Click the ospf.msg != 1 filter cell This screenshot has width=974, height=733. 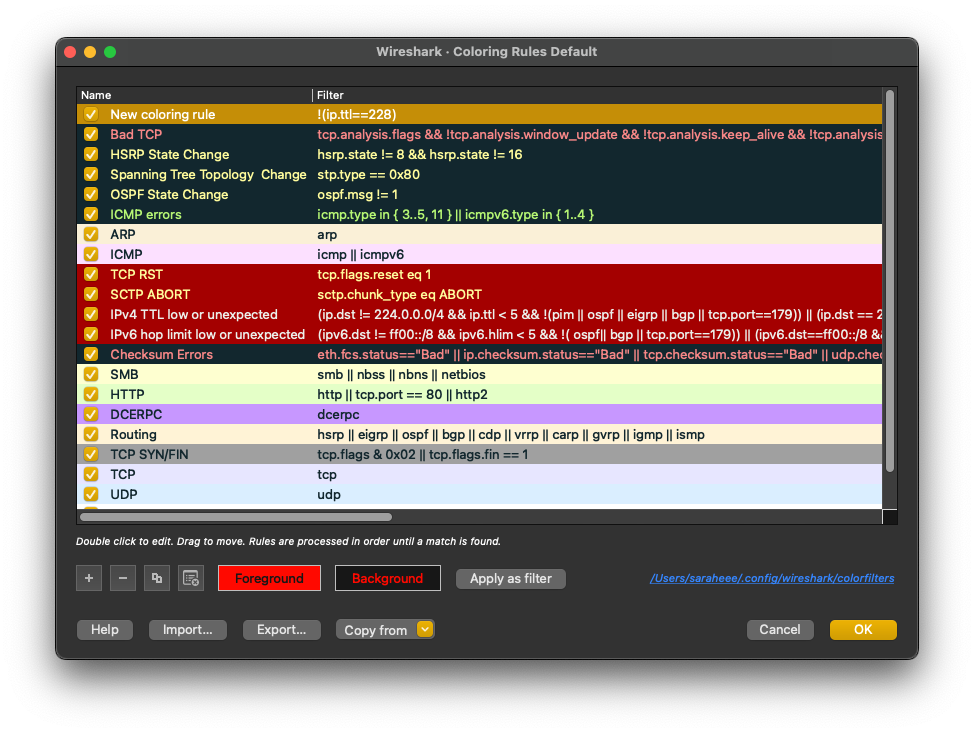tap(357, 194)
